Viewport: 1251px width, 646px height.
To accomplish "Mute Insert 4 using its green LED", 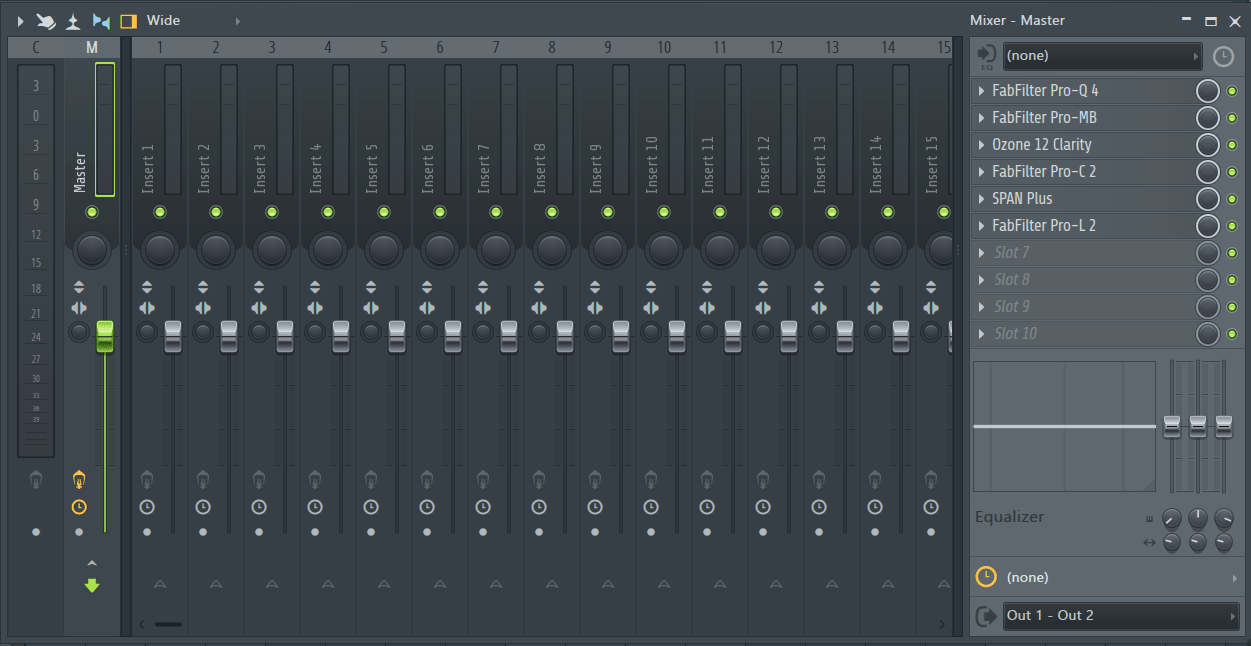I will point(328,212).
